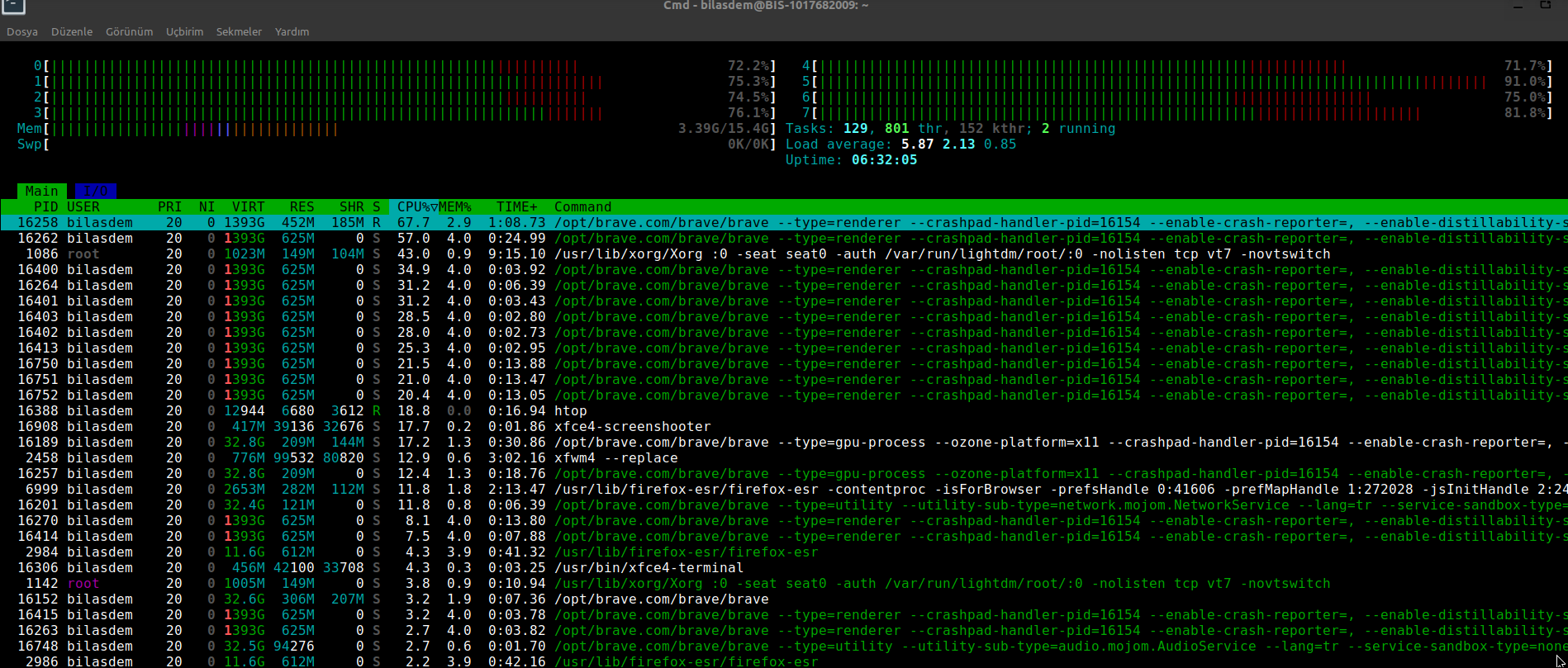Open the Görünüm menu

coord(129,31)
